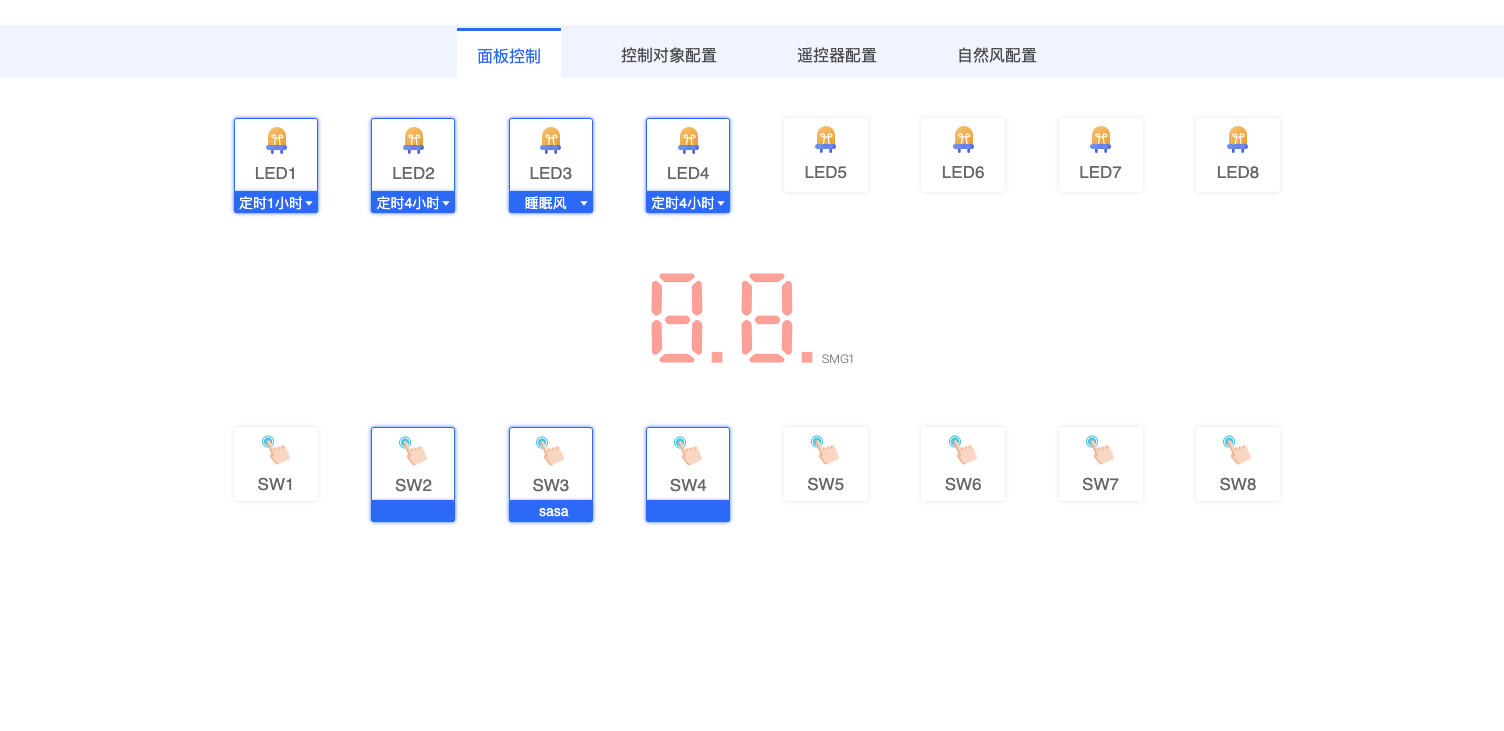Click the SMG1 display label
Viewport: 1504px width, 731px height.
point(838,358)
